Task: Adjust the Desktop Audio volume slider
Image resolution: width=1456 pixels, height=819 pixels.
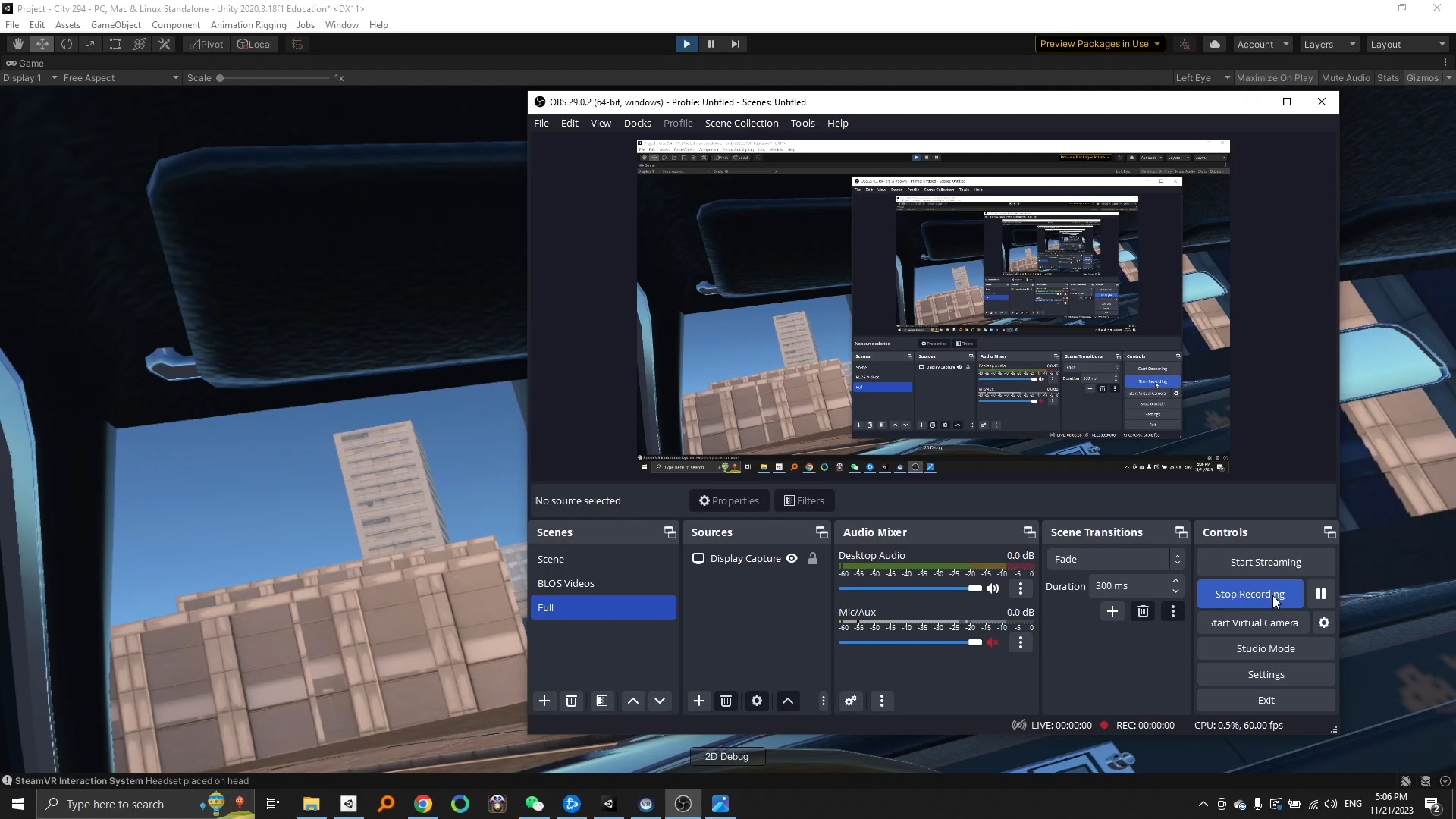Action: pyautogui.click(x=974, y=588)
